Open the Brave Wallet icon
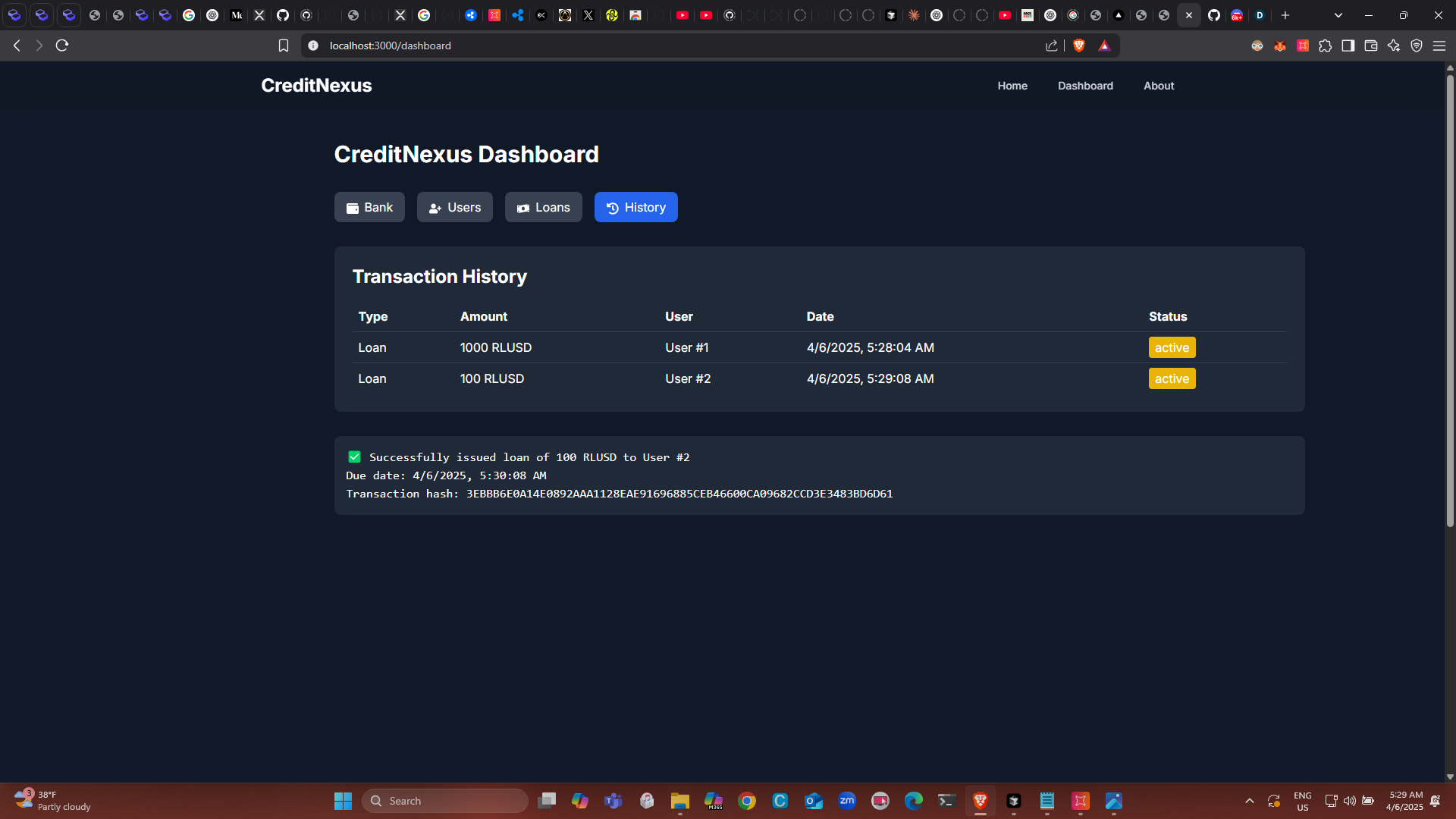Image resolution: width=1456 pixels, height=819 pixels. click(1371, 45)
